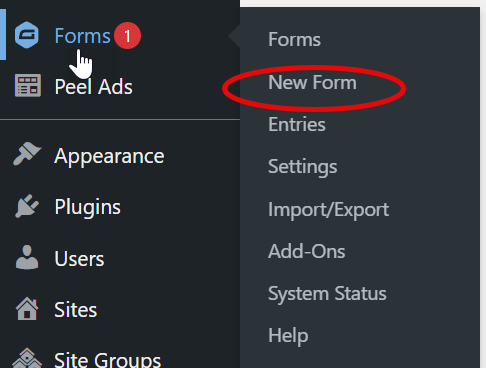Click the Gravity Forms hexagon icon
The width and height of the screenshot is (486, 368).
[27, 35]
